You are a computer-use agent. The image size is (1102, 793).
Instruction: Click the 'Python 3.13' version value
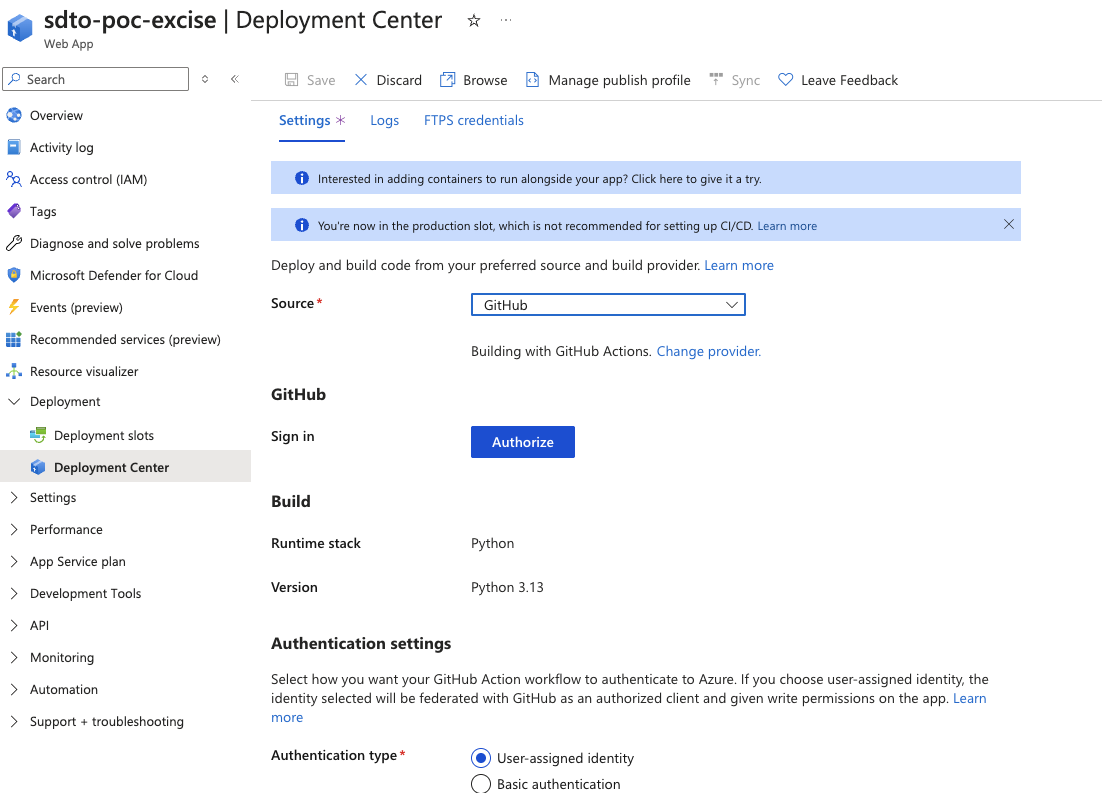[507, 587]
